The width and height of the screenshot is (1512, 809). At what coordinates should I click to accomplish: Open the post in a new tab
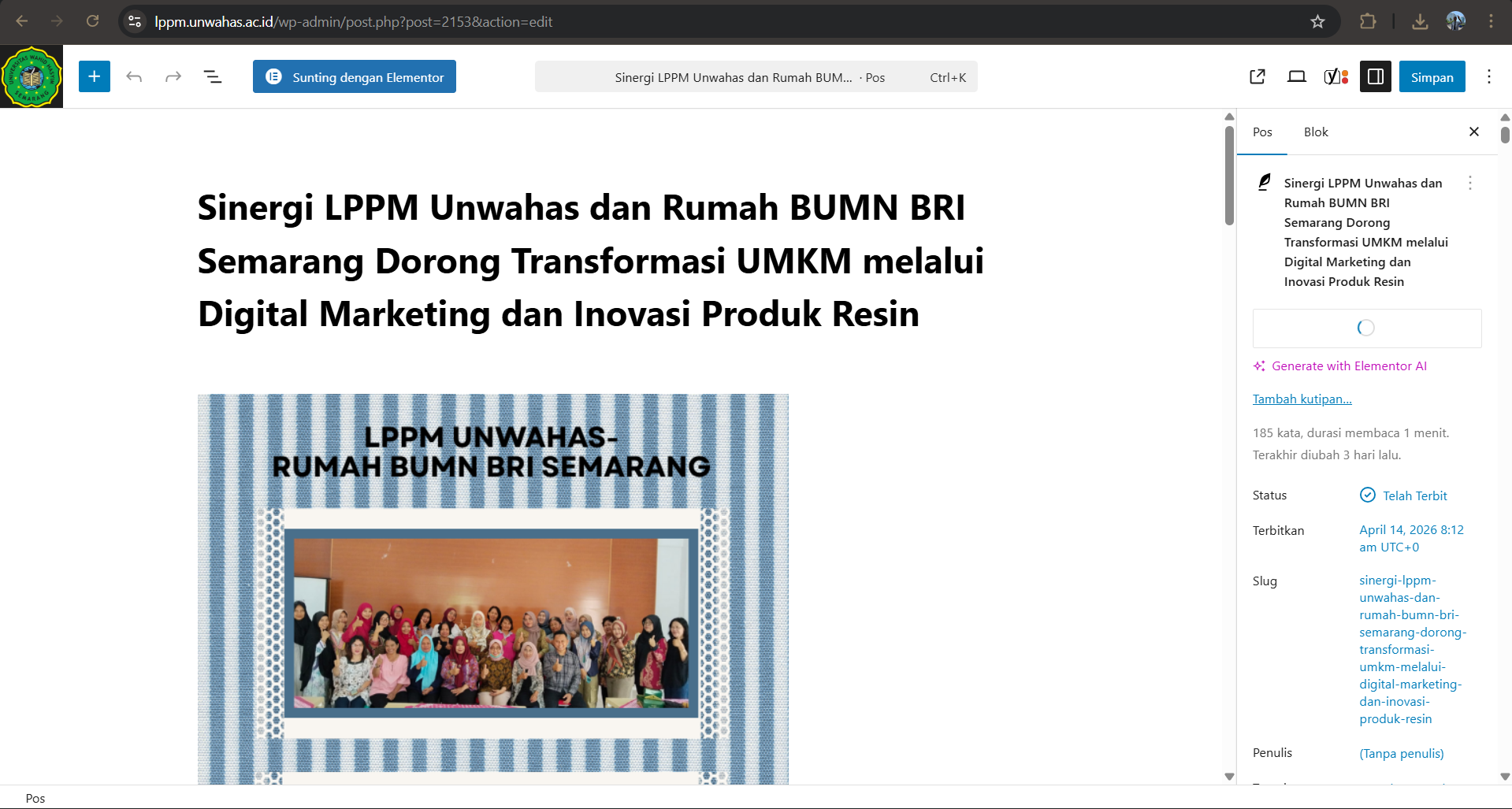point(1258,76)
